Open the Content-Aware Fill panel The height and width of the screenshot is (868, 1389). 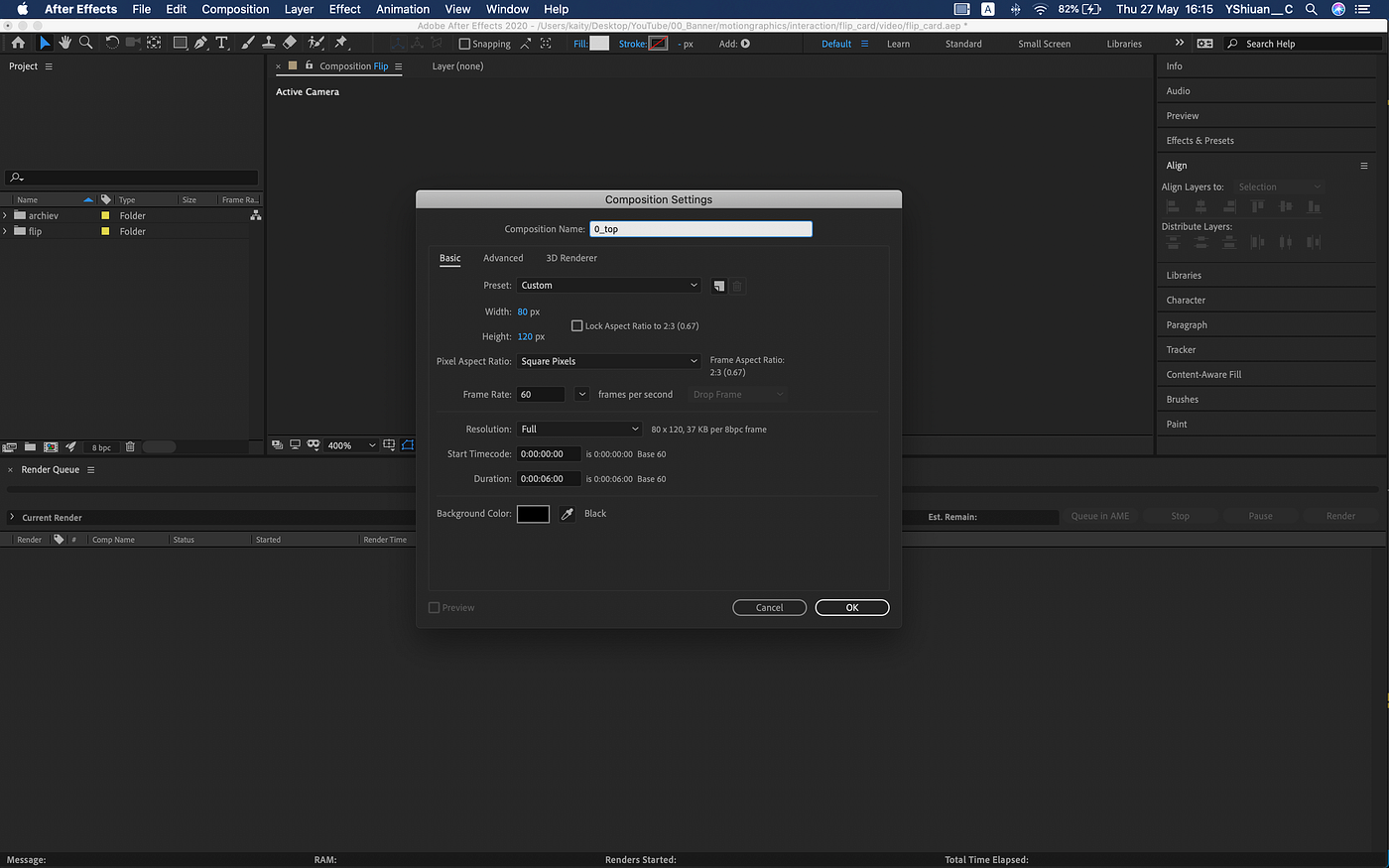tap(1203, 375)
